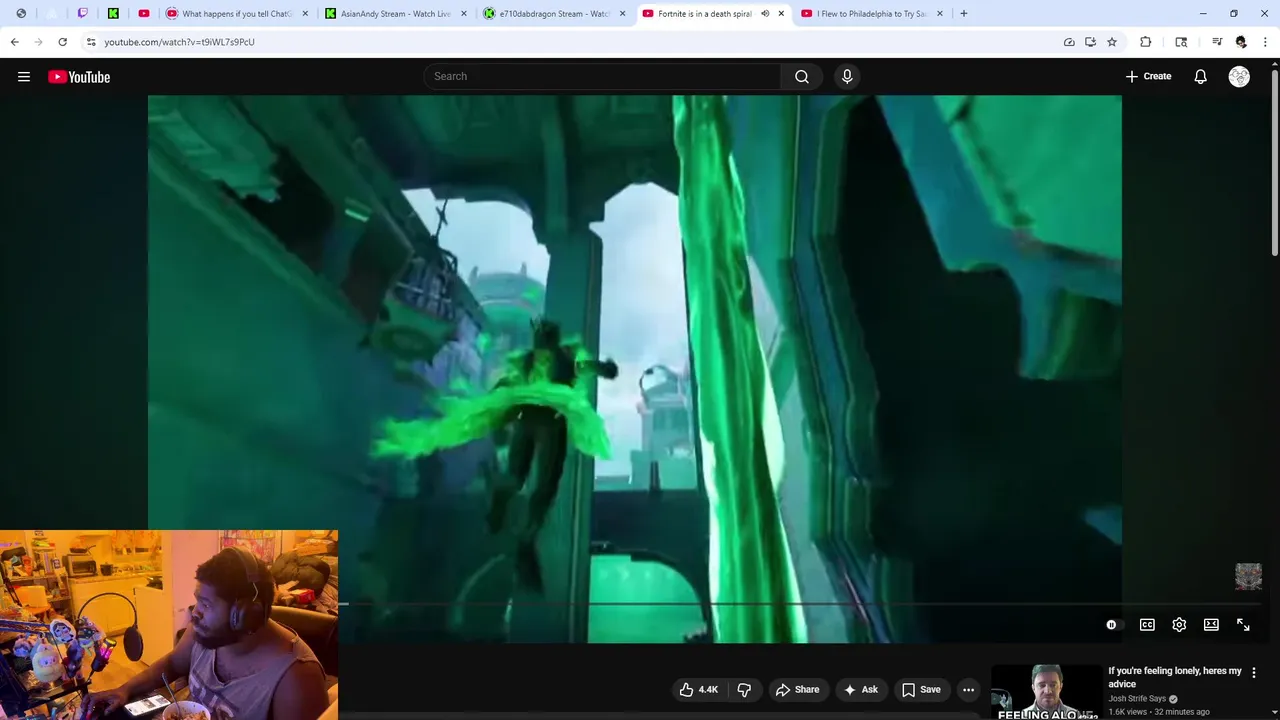Open the Chrome profile avatar
This screenshot has width=1280, height=720.
1241,42
